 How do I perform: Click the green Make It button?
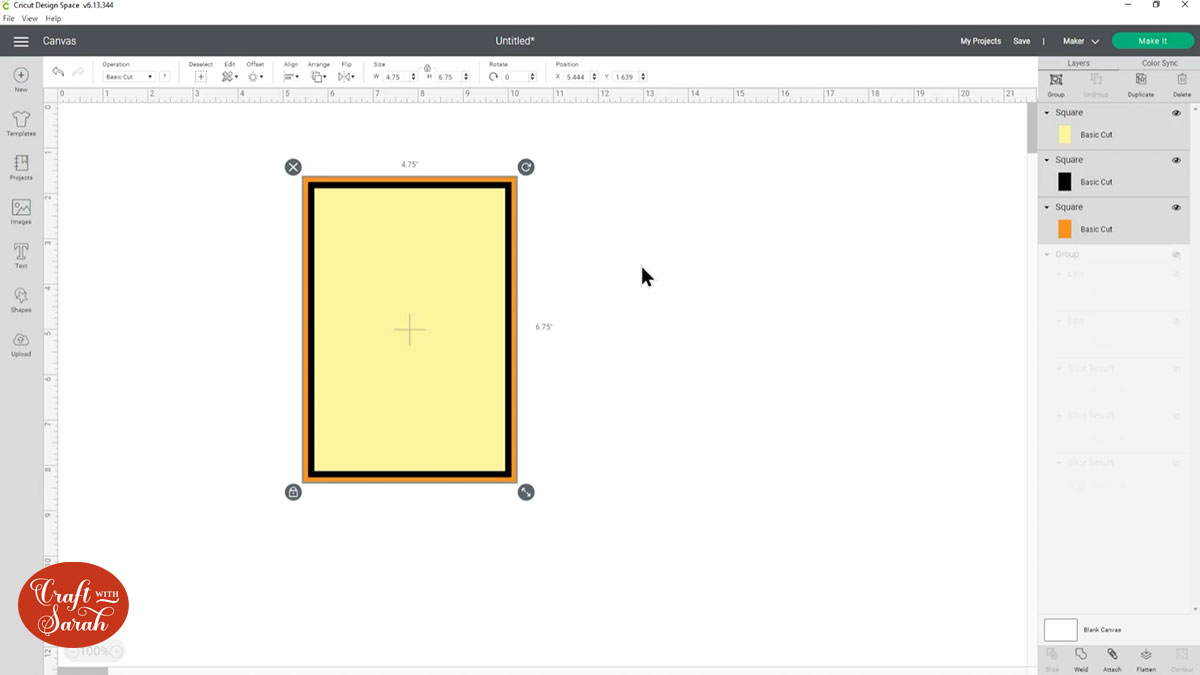1152,41
